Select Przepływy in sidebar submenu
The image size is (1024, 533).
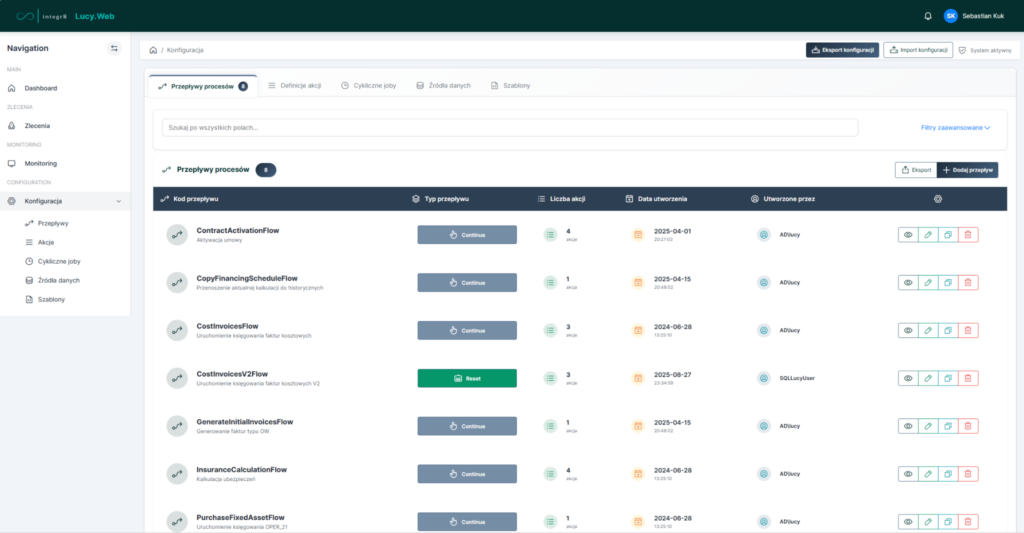tap(53, 223)
